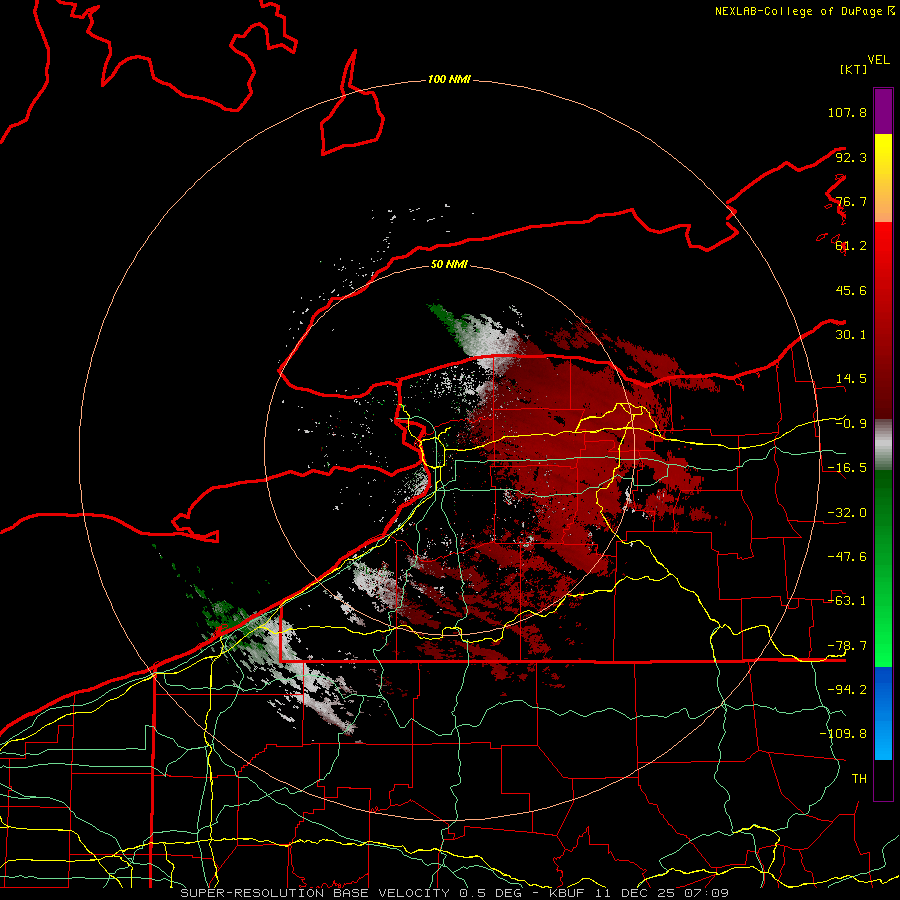Viewport: 900px width, 900px height.
Task: Click the -63.1 value on the velocity scale
Action: pos(847,601)
